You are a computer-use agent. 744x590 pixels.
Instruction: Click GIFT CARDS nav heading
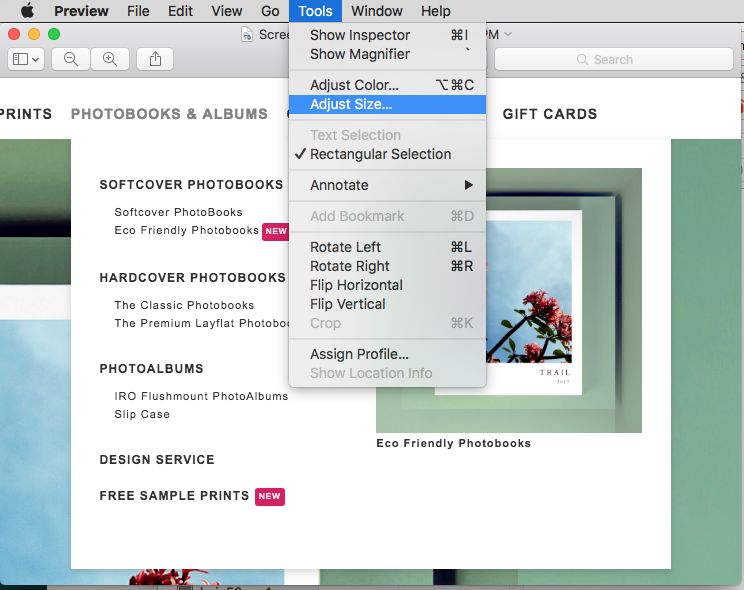550,114
